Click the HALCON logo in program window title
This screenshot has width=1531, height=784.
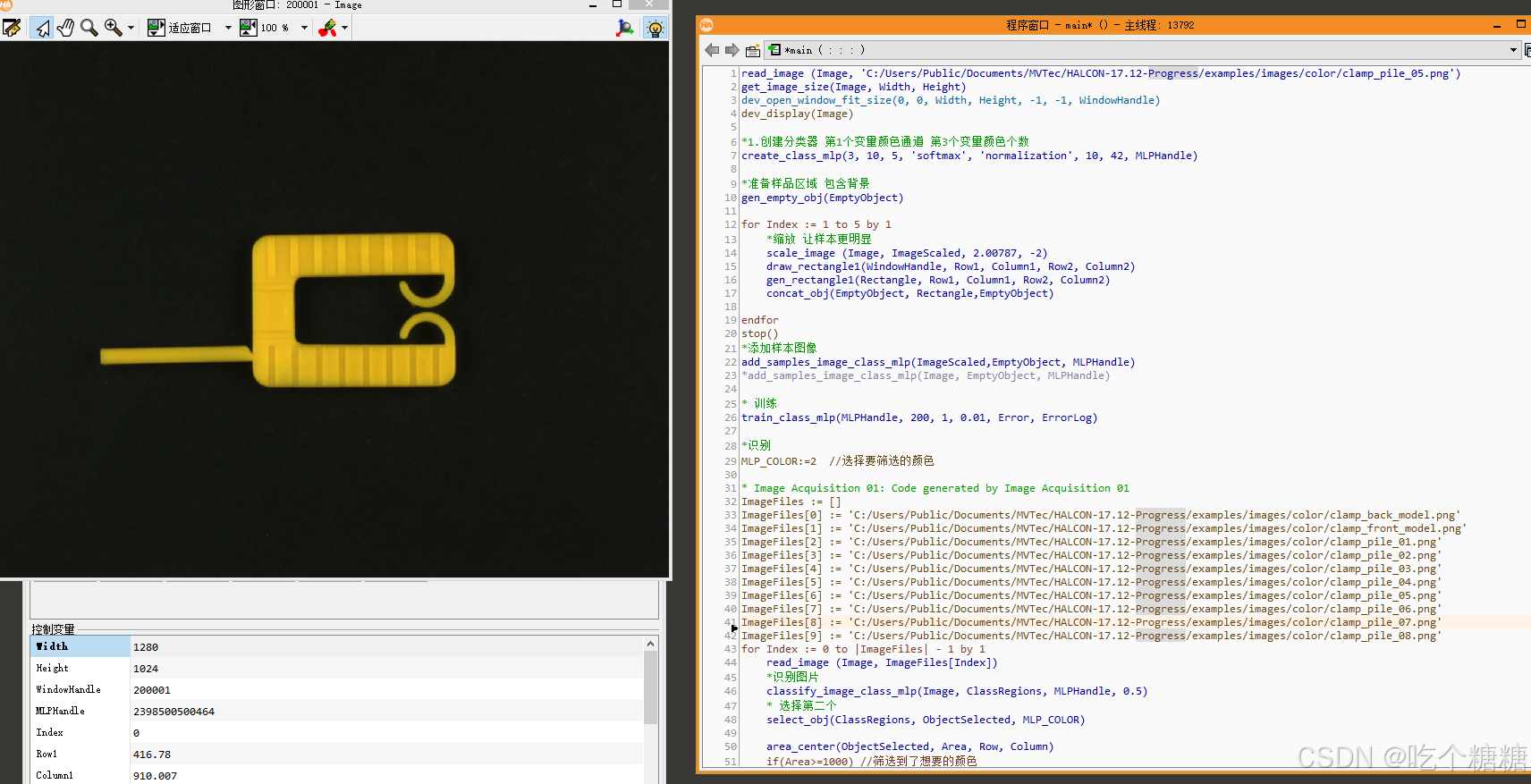pyautogui.click(x=706, y=25)
